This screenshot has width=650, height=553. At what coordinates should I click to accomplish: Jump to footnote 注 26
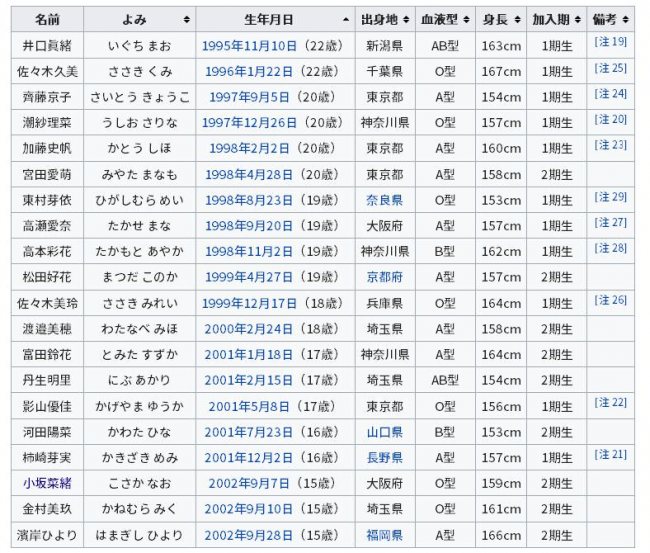[611, 300]
